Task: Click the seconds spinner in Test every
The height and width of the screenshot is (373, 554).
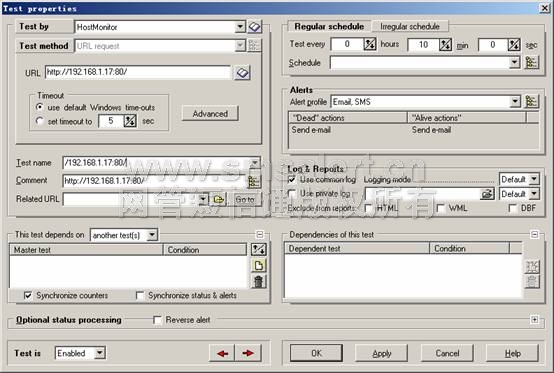Action: pyautogui.click(x=514, y=45)
